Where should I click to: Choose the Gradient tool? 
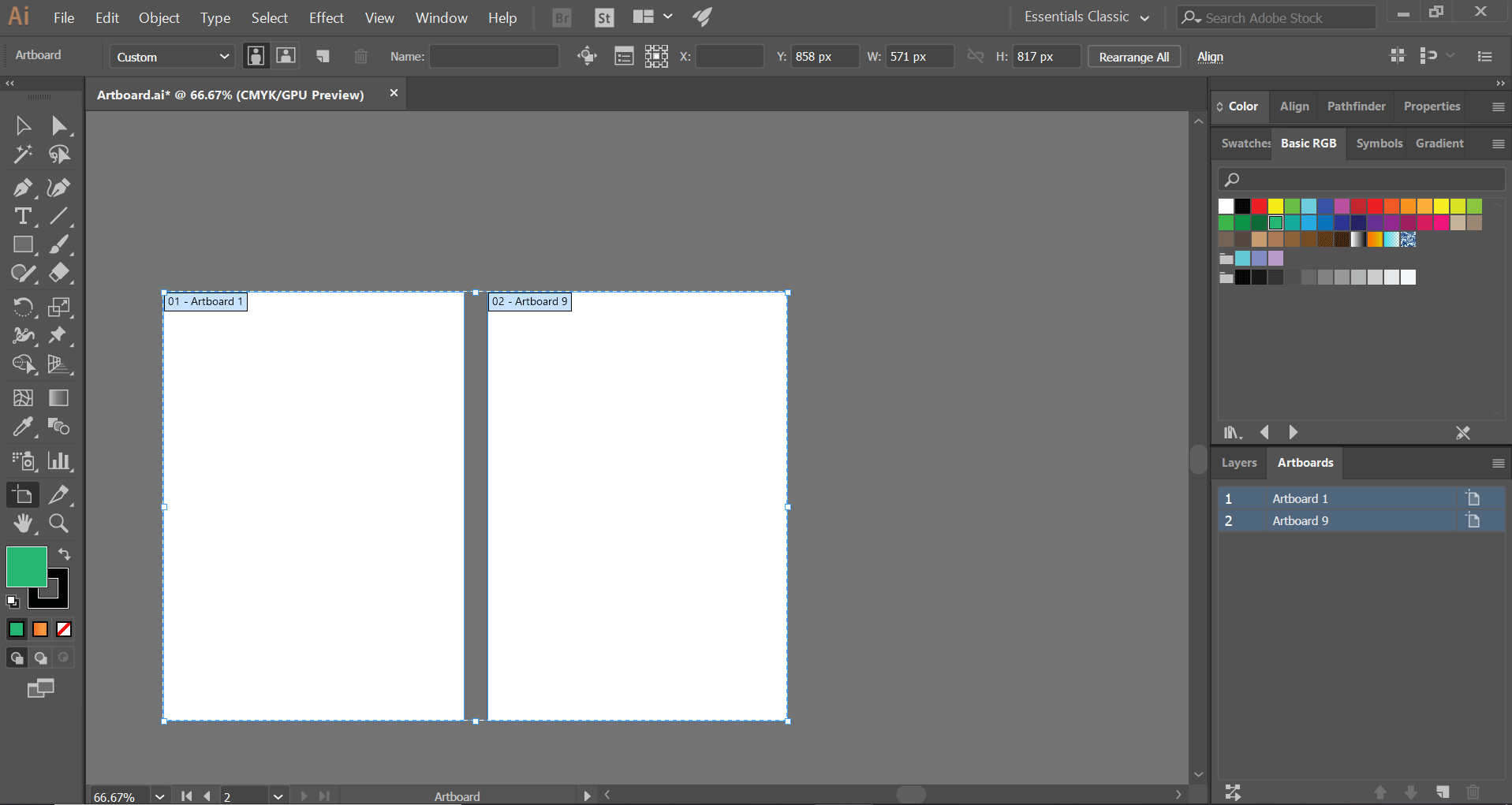click(x=59, y=398)
